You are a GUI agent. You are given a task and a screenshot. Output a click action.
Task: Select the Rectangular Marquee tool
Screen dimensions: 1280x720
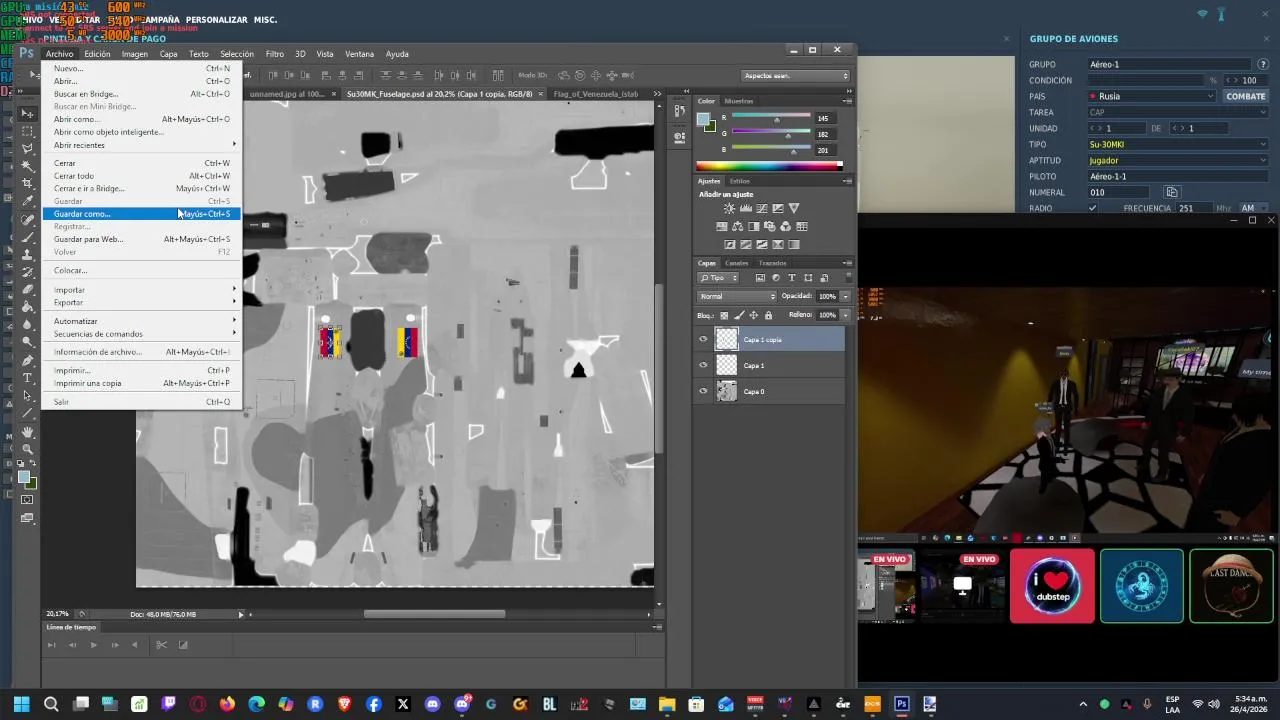[x=28, y=129]
